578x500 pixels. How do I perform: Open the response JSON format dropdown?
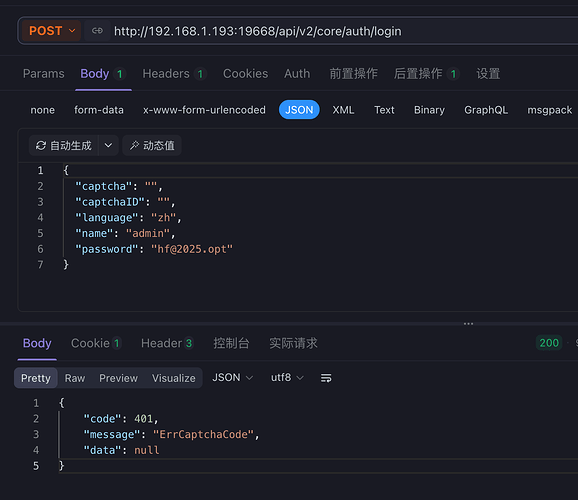(233, 378)
